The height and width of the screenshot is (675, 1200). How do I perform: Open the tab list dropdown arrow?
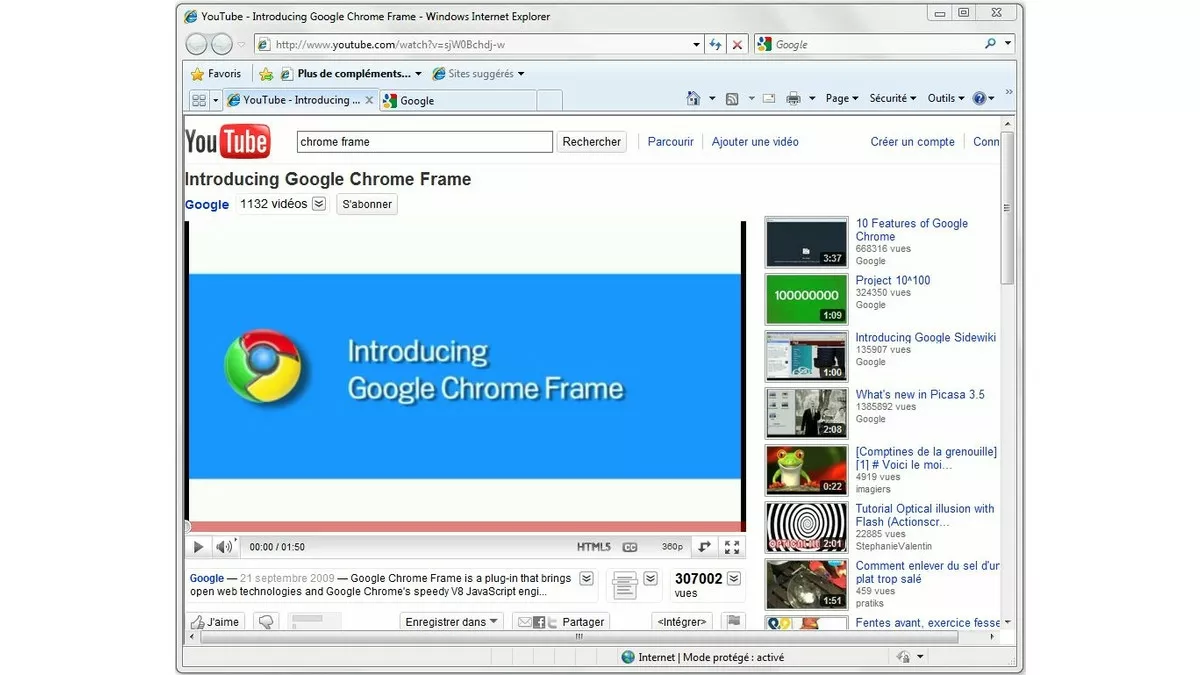tap(215, 100)
